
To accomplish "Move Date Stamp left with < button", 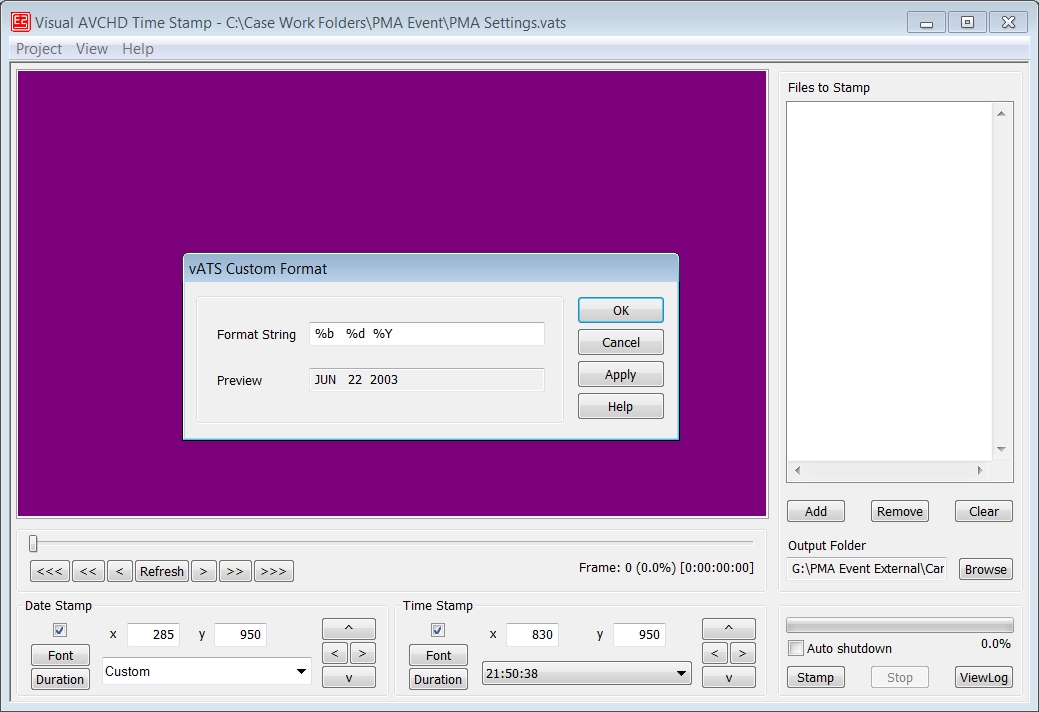I will [335, 653].
